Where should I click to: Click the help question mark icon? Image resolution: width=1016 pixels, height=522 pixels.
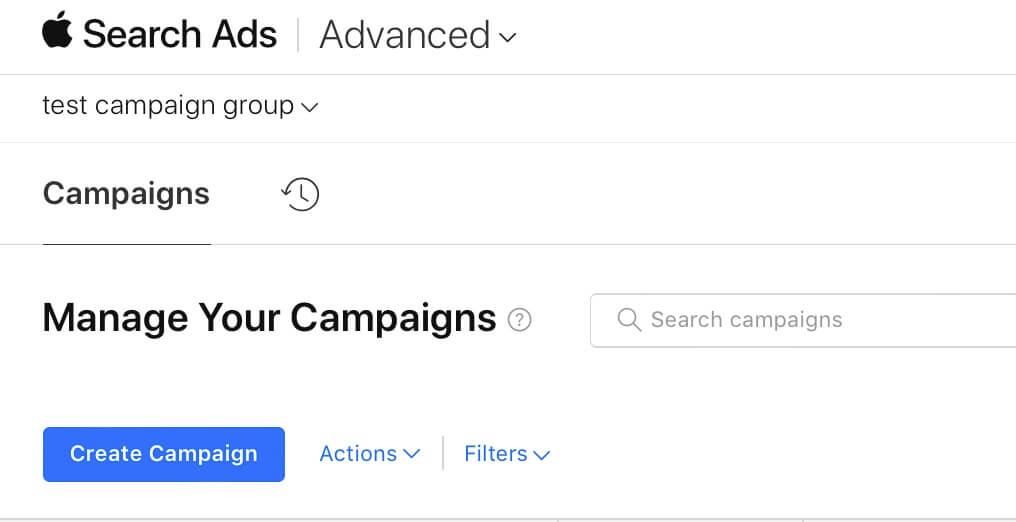tap(519, 320)
